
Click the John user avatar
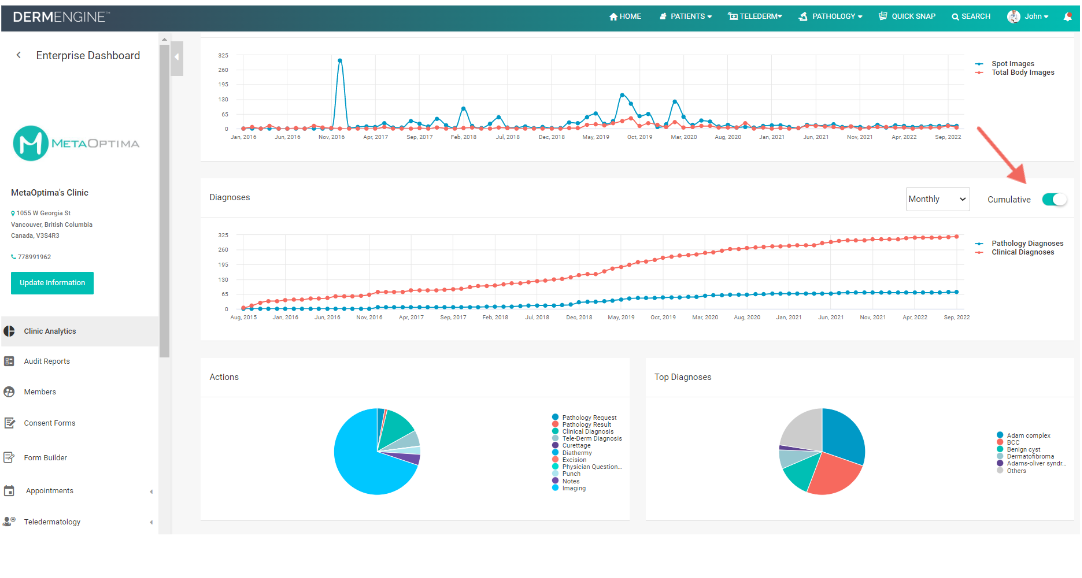[1013, 17]
